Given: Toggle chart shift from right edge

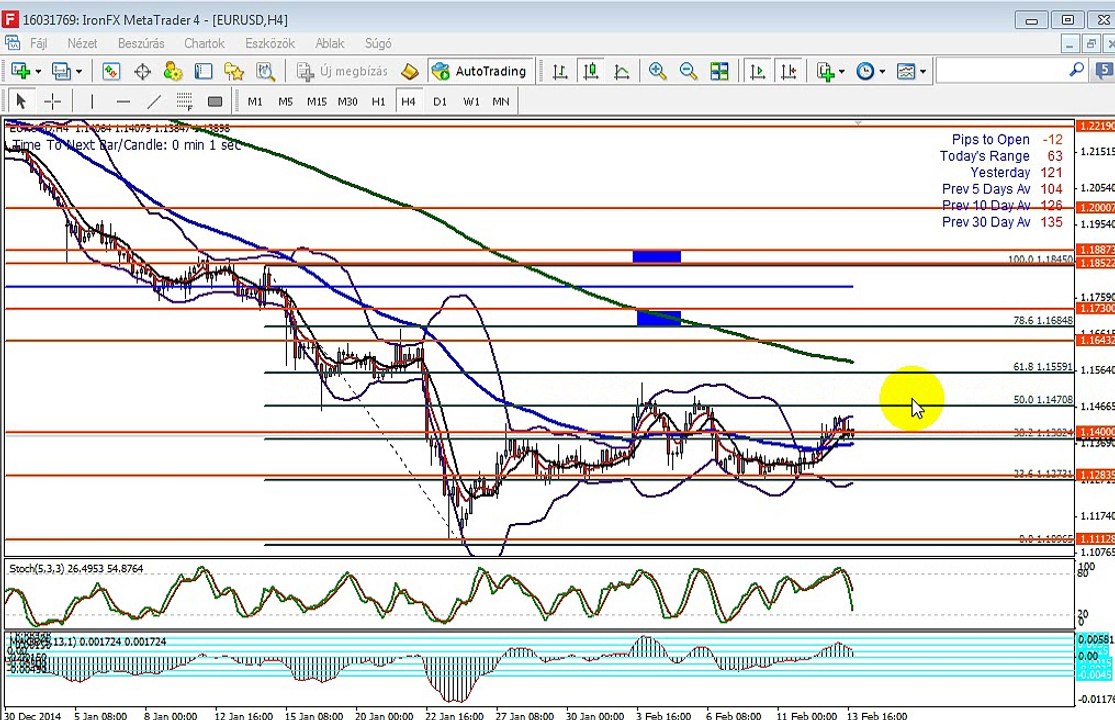Looking at the screenshot, I should pyautogui.click(x=789, y=71).
